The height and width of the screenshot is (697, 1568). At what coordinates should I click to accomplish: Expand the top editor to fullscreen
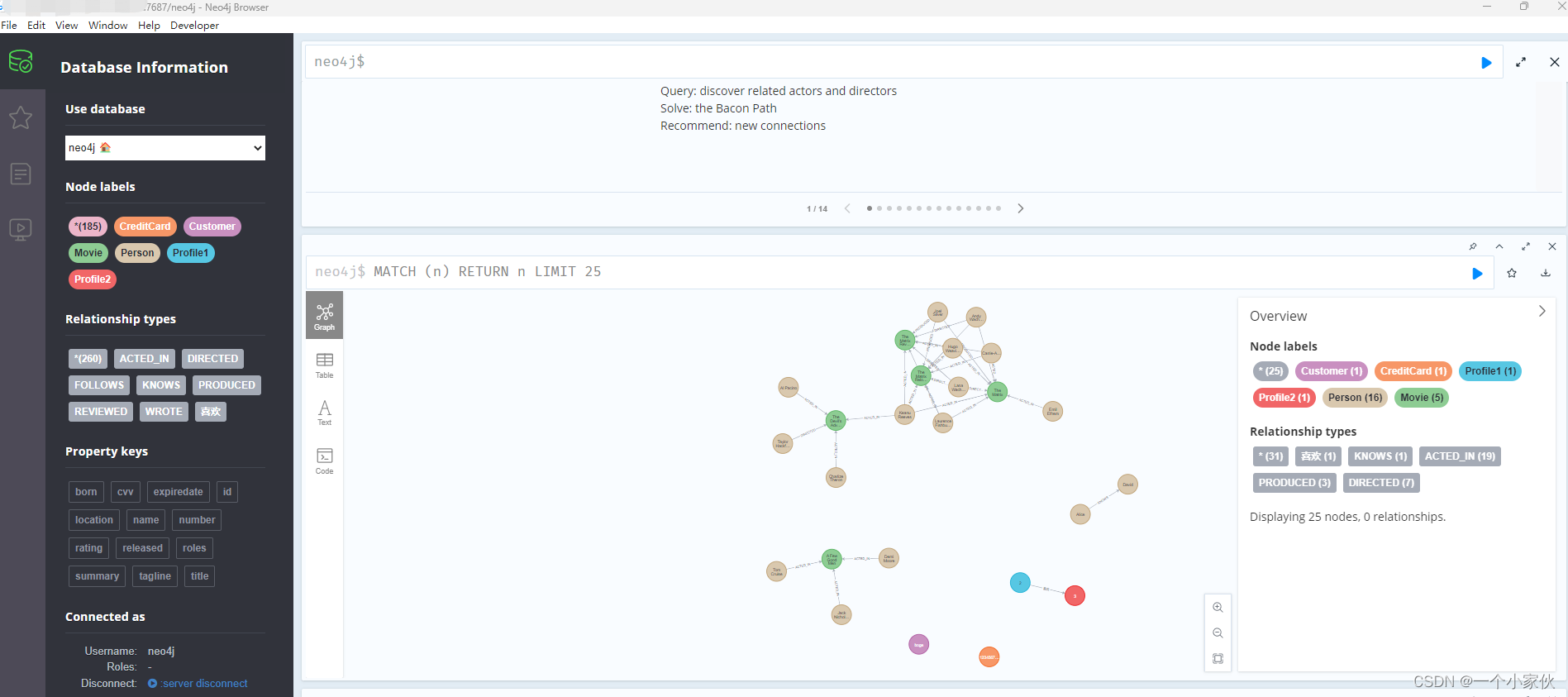pyautogui.click(x=1521, y=62)
